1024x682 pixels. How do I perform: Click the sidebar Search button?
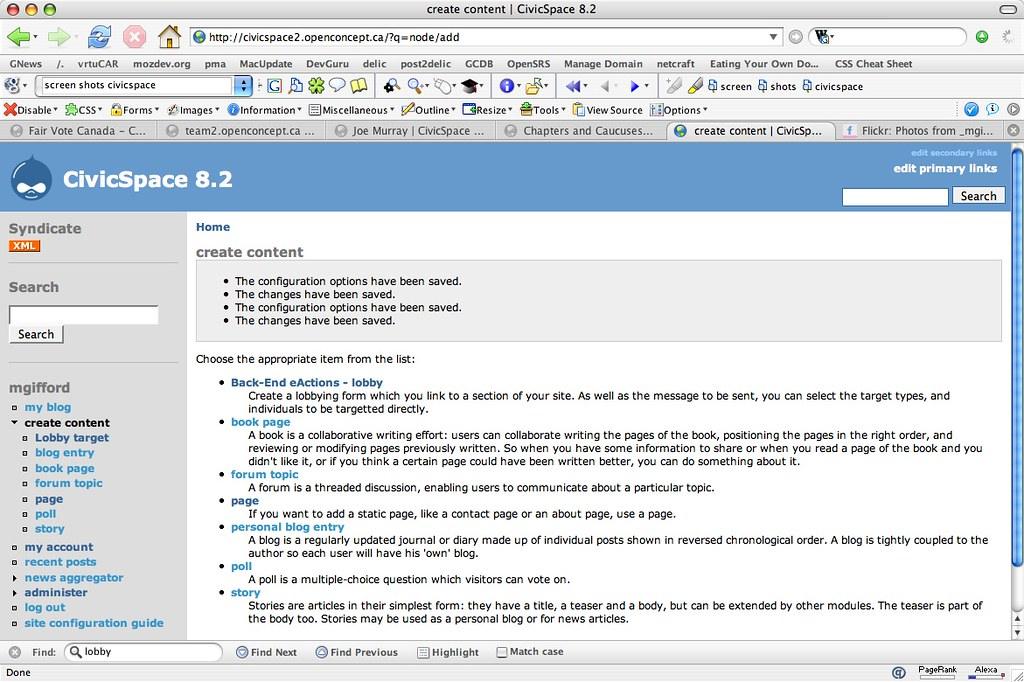pyautogui.click(x=36, y=334)
